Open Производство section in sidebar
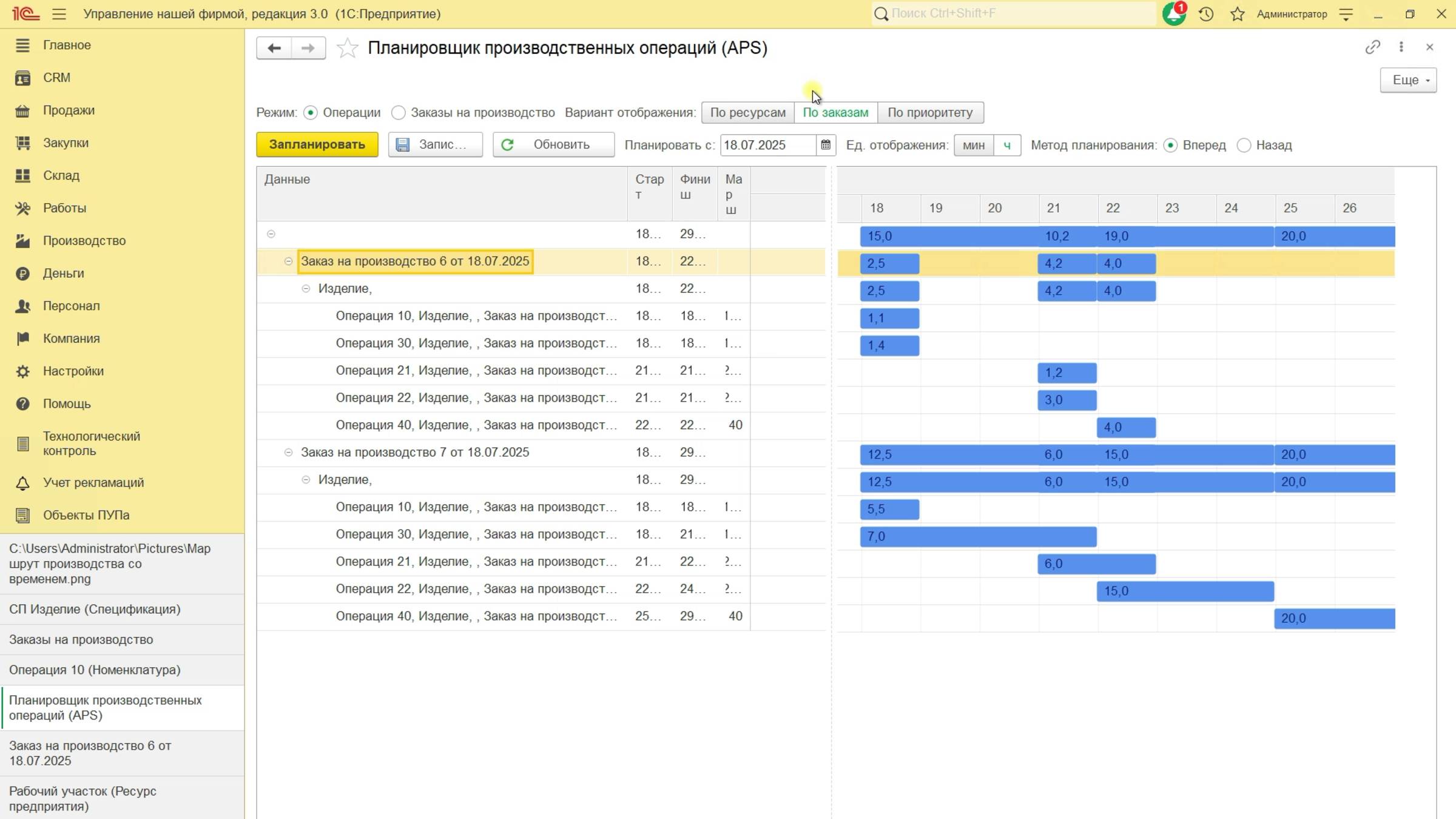 [84, 241]
